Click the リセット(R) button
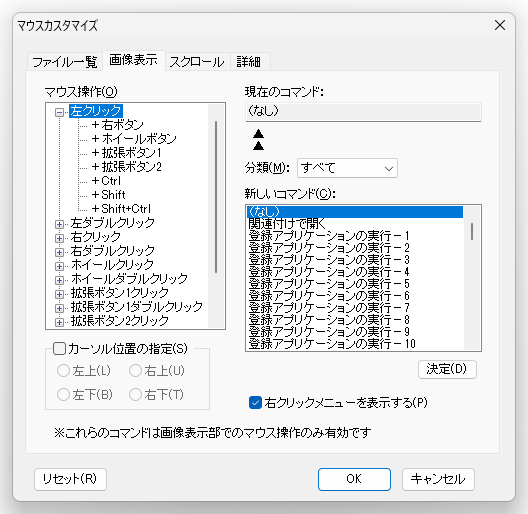528x514 pixels. pyautogui.click(x=70, y=479)
